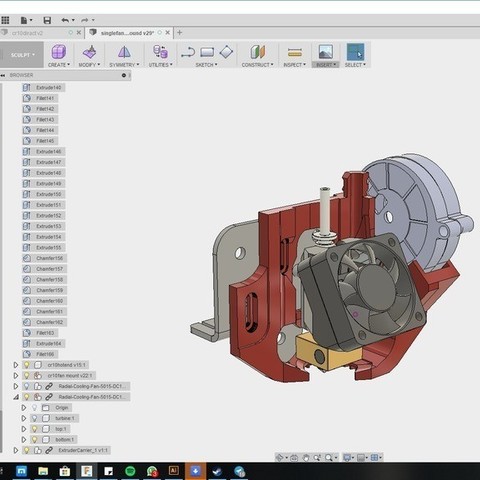The width and height of the screenshot is (480, 480).
Task: Select the Modify edit form icon
Action: click(89, 52)
